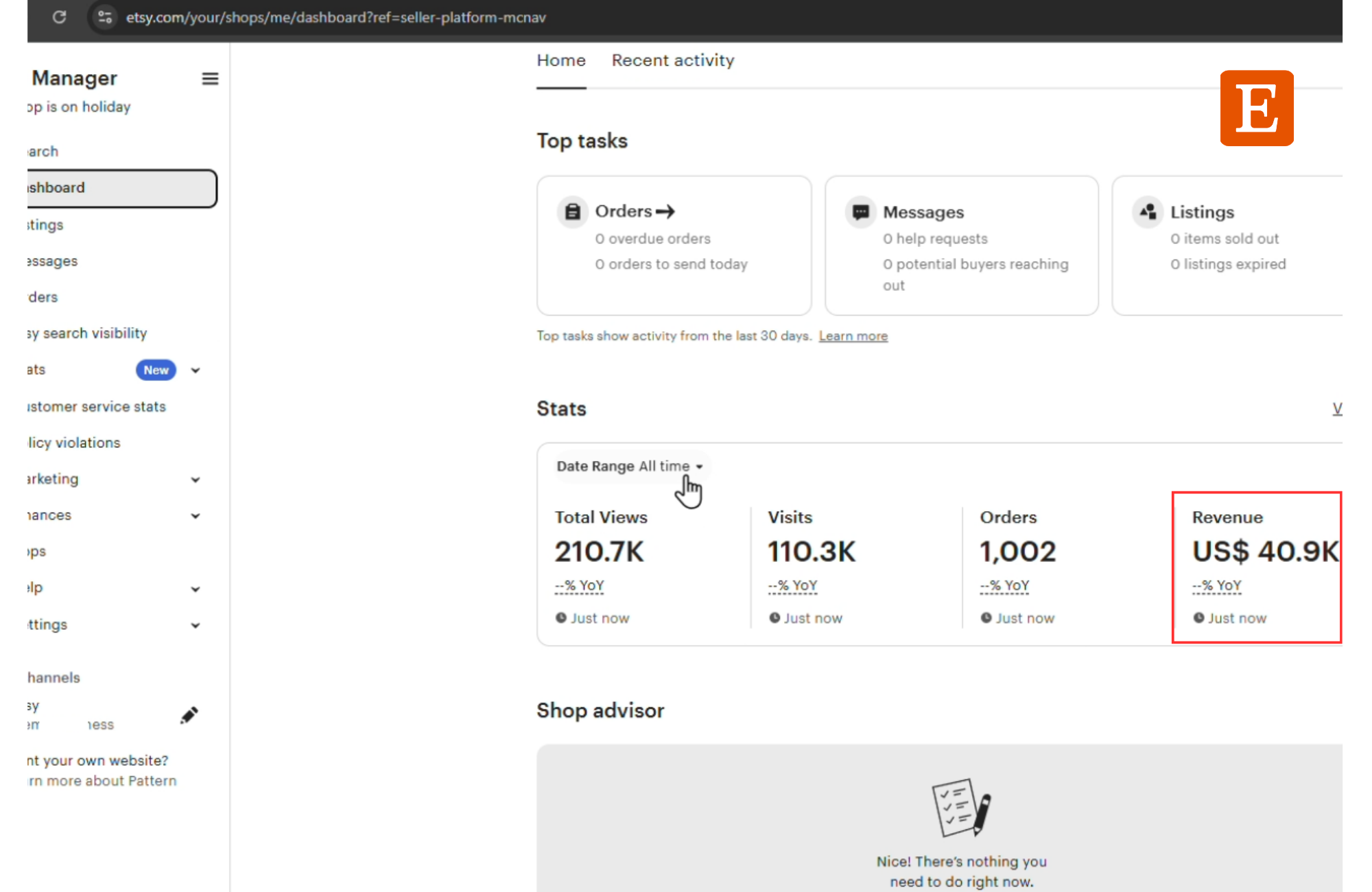Open Search in the sidebar
Image resolution: width=1372 pixels, height=892 pixels.
[43, 152]
